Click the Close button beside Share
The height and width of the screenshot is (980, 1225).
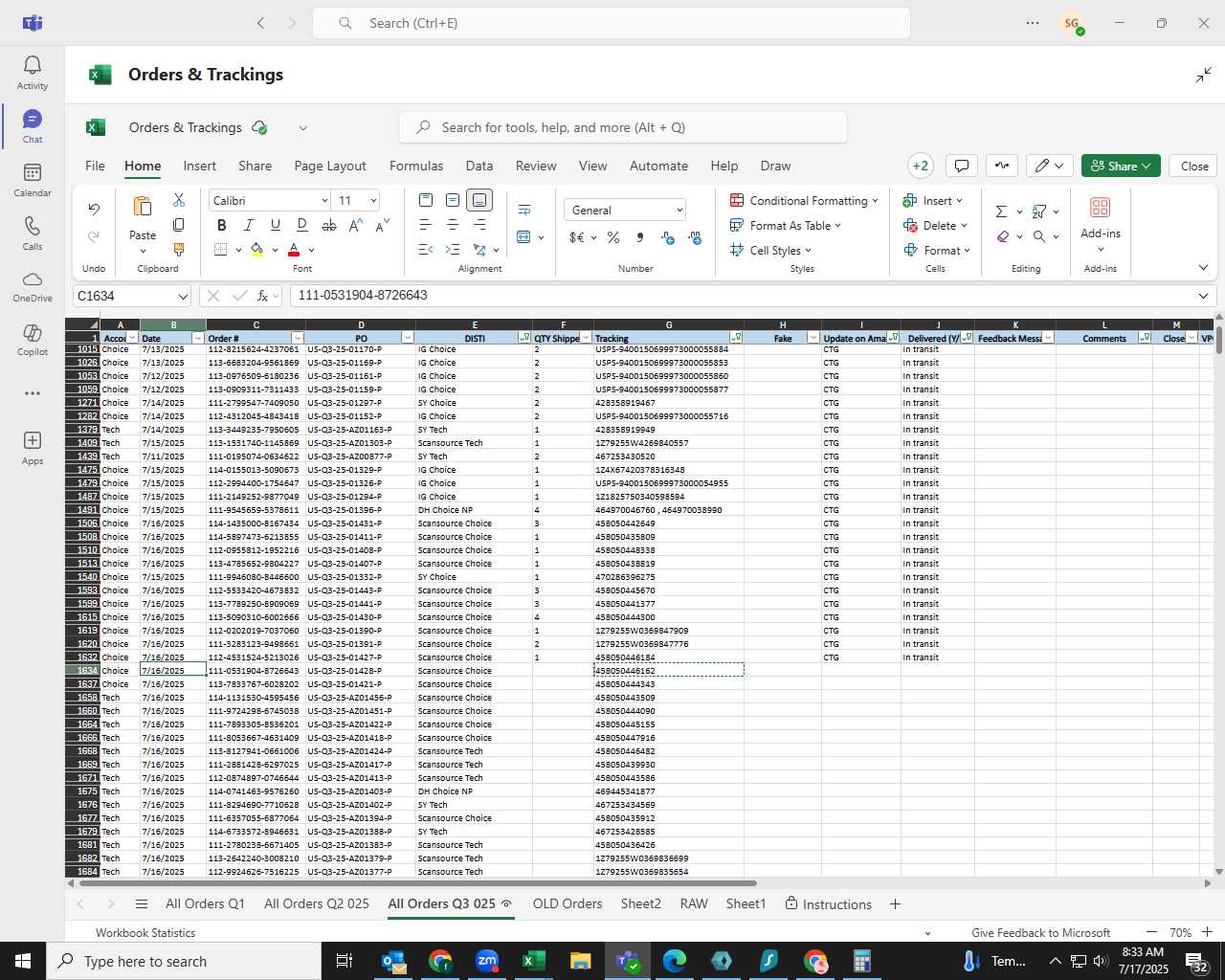tap(1194, 166)
